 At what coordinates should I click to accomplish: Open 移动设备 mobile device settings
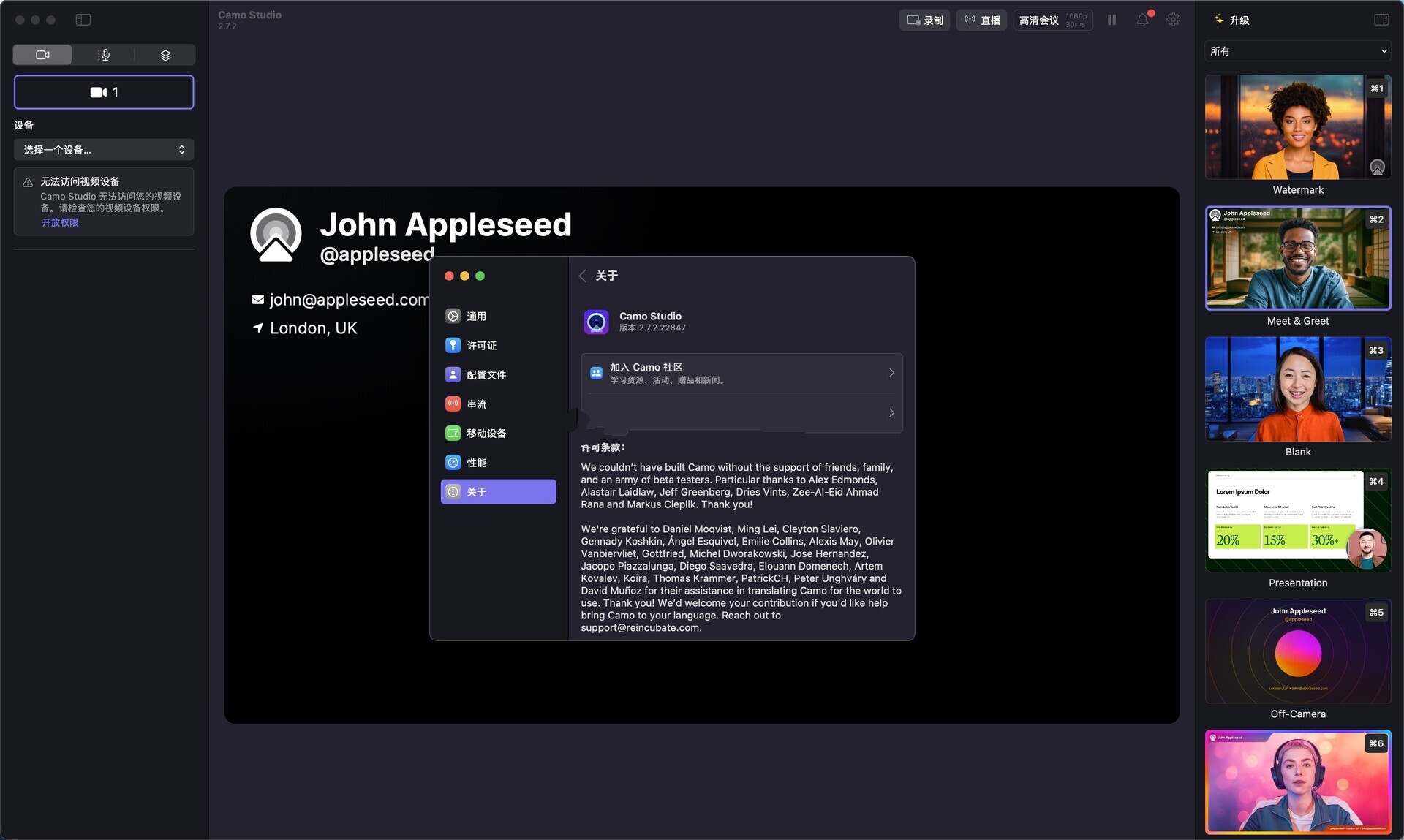coord(498,434)
